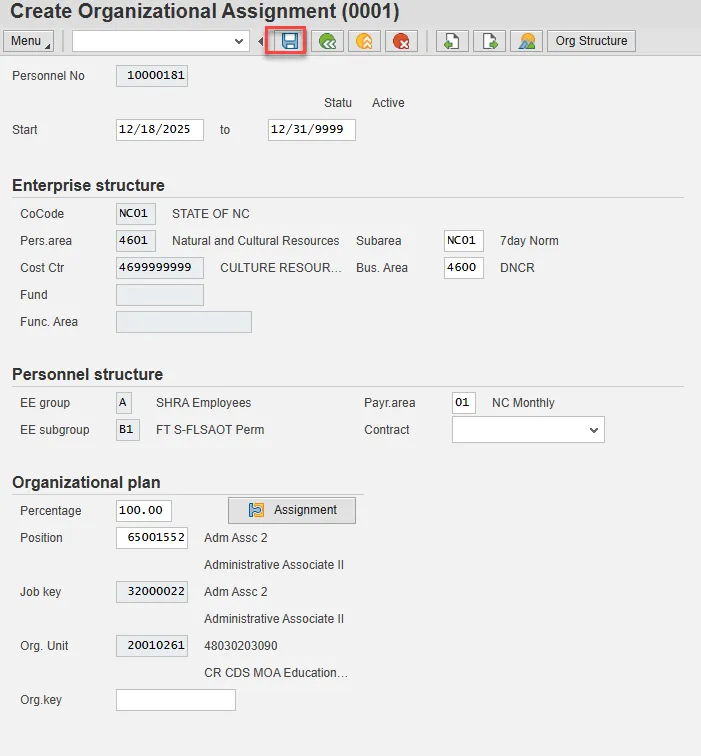The width and height of the screenshot is (701, 756).
Task: Click the EE subgroup field B1
Action: [x=128, y=430]
